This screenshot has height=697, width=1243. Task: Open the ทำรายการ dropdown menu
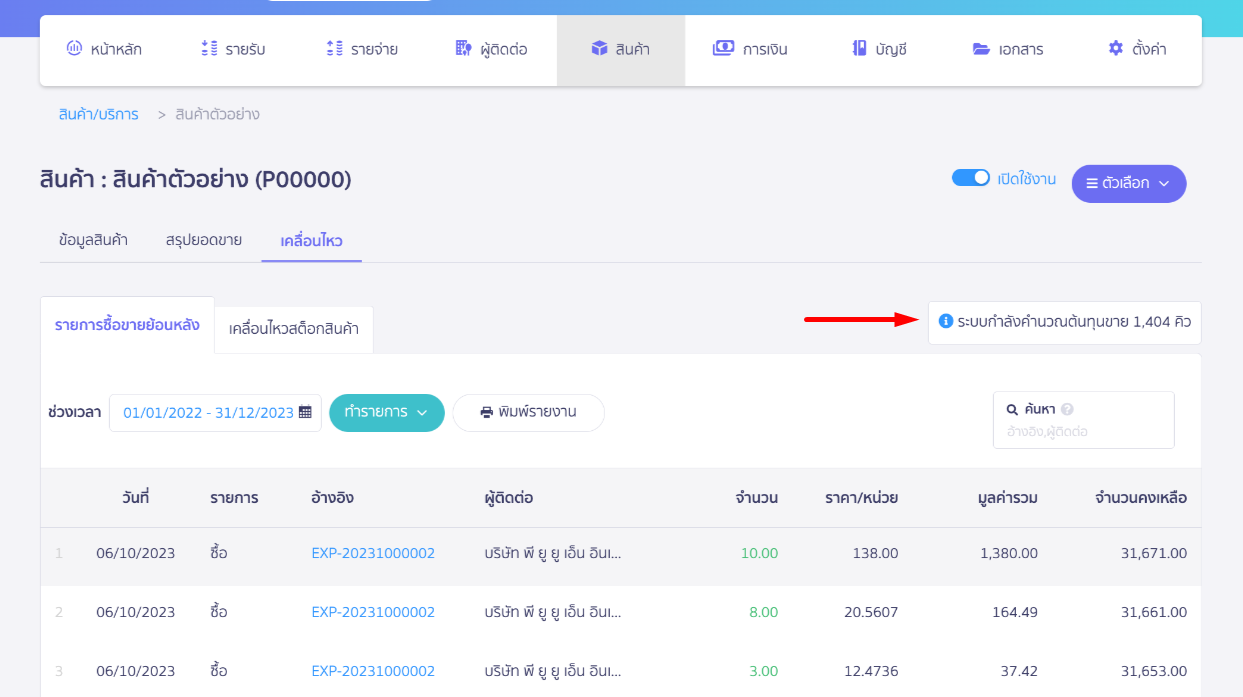(x=386, y=412)
